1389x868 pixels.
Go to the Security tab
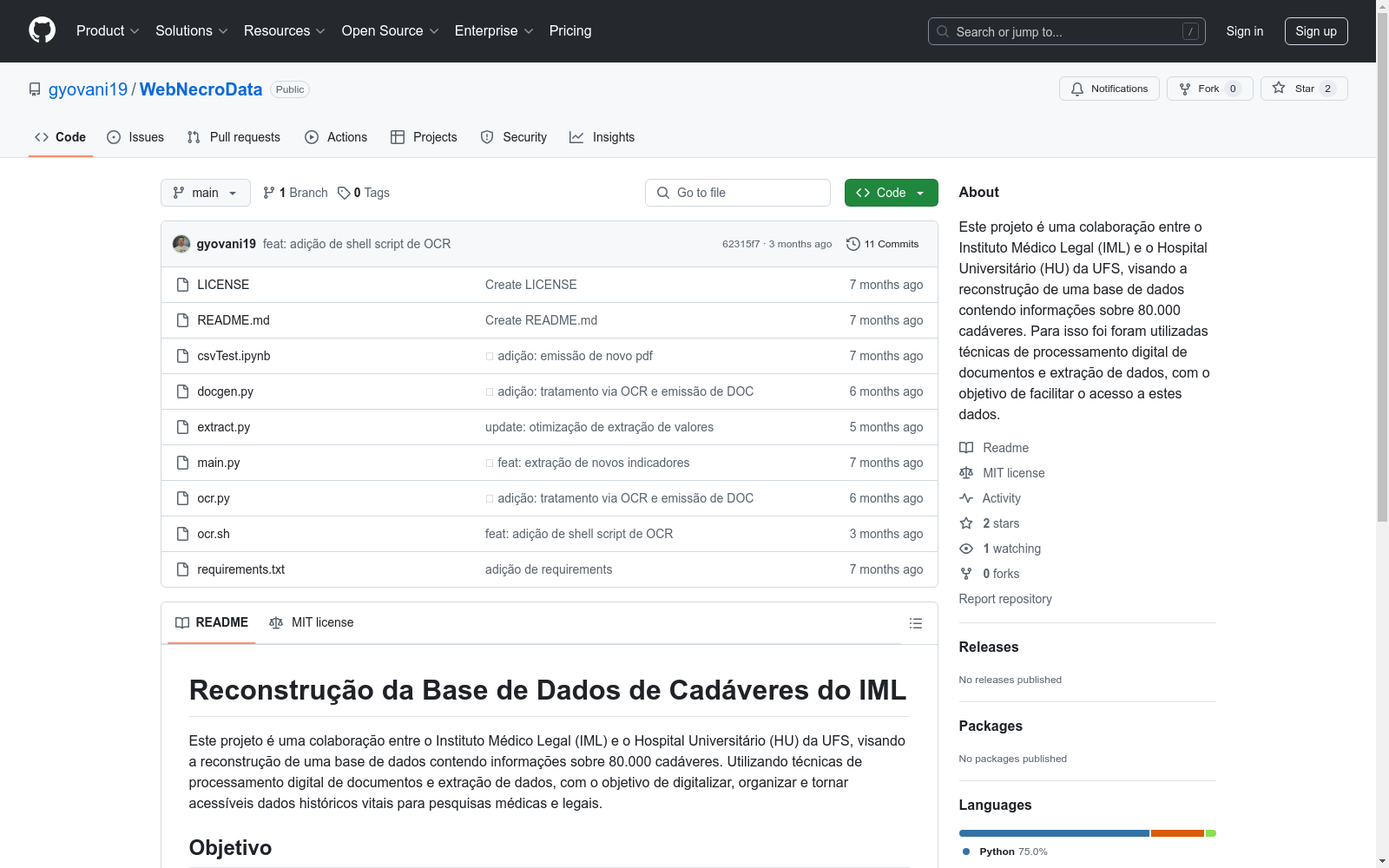pos(514,137)
